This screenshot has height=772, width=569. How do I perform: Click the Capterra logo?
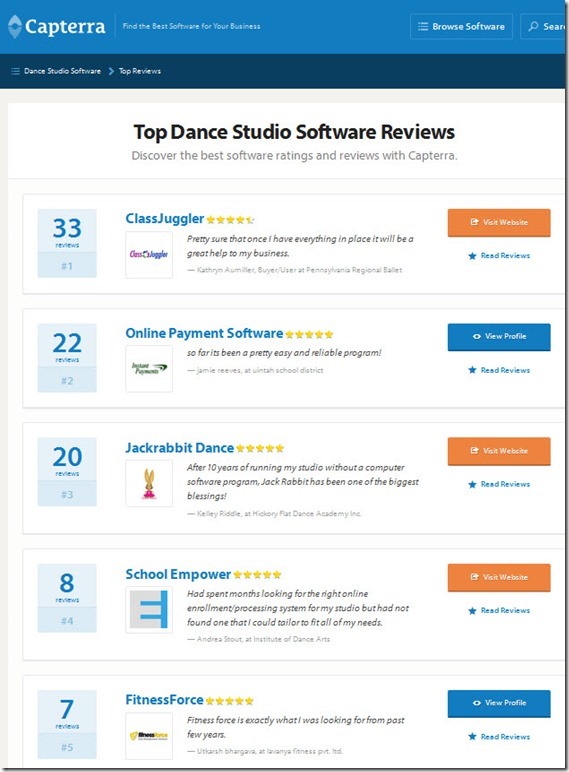tap(57, 26)
